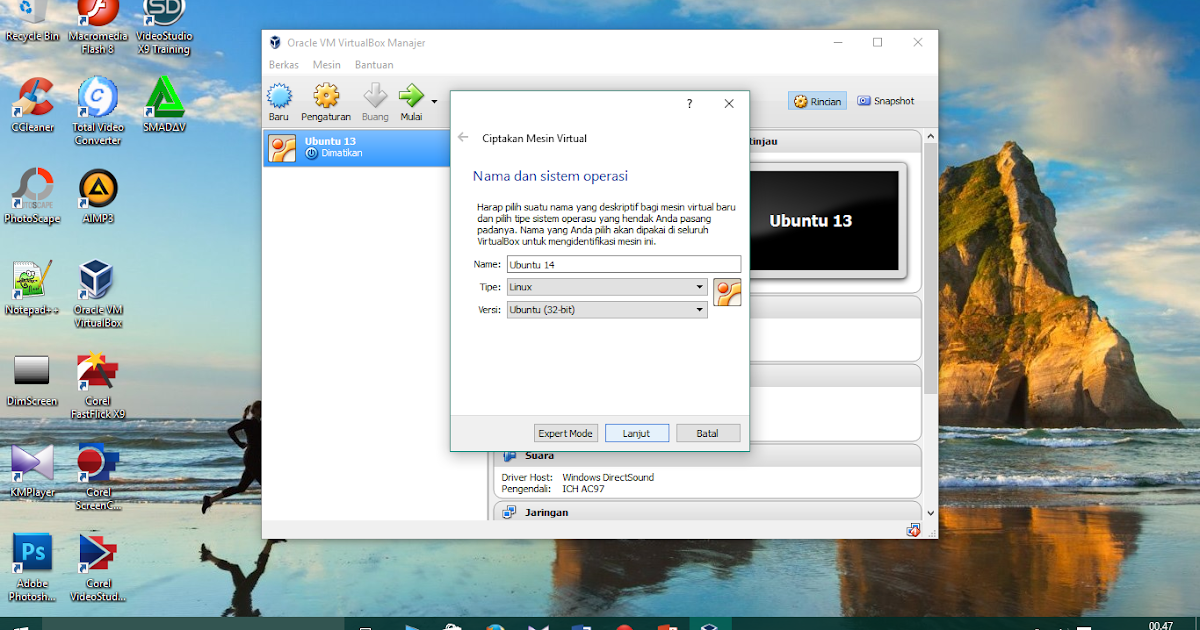Switch to Rincian details view
The image size is (1200, 630).
point(818,101)
